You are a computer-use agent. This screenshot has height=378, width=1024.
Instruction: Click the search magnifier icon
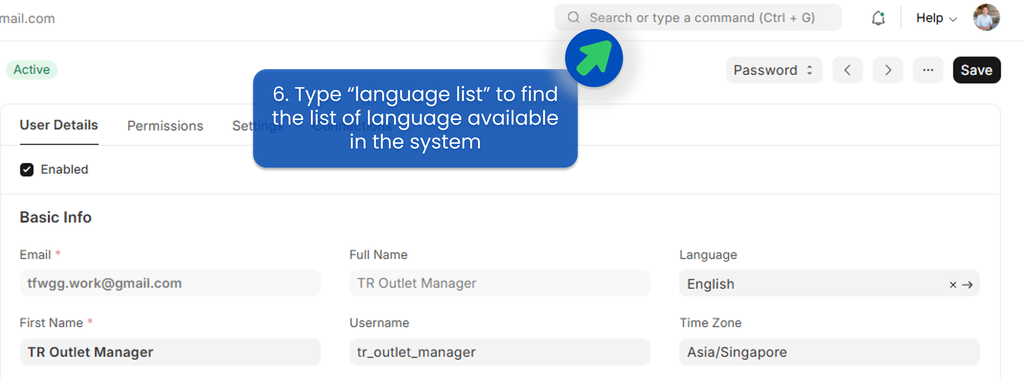coord(573,18)
